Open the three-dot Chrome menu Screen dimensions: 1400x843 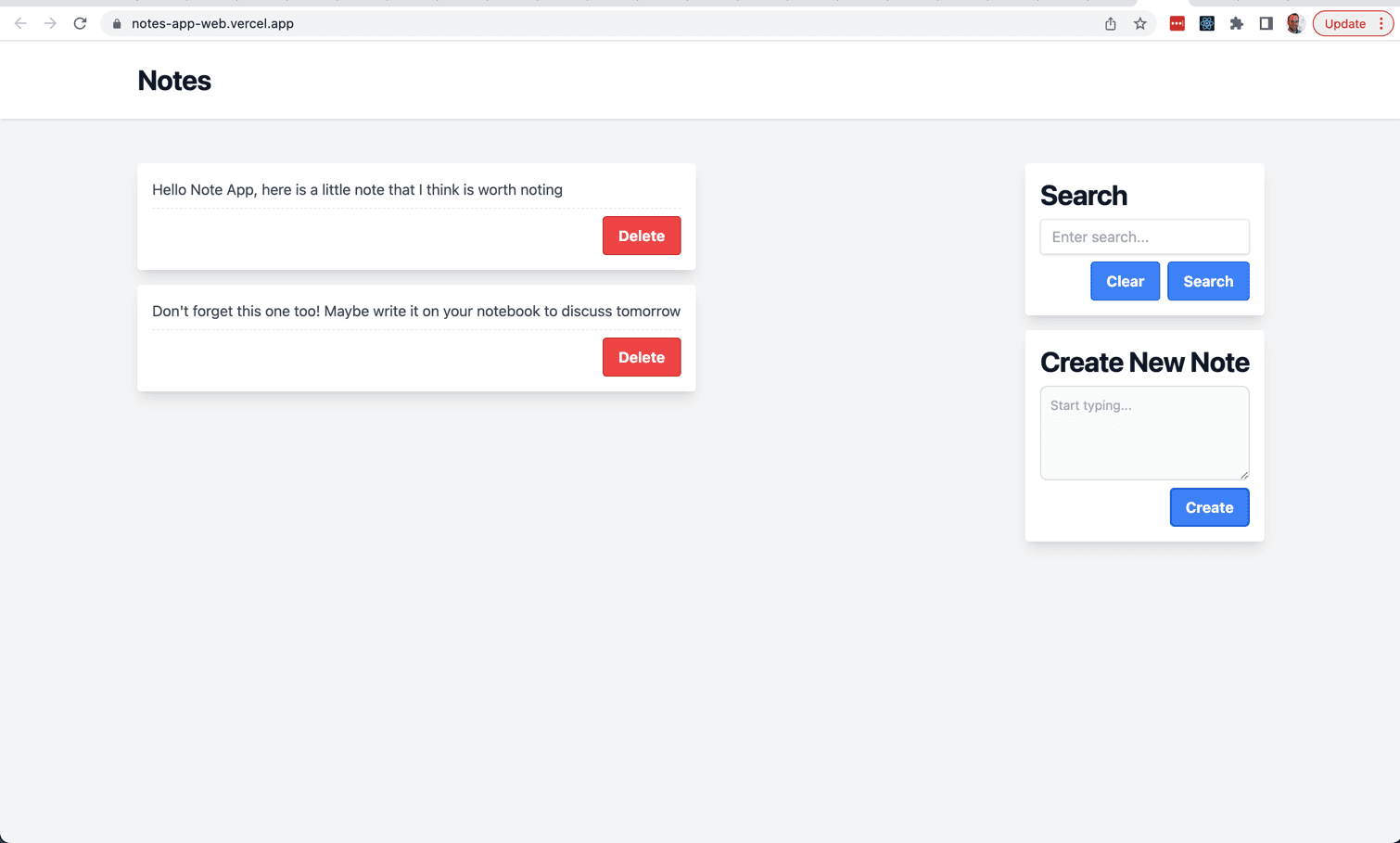pyautogui.click(x=1381, y=24)
